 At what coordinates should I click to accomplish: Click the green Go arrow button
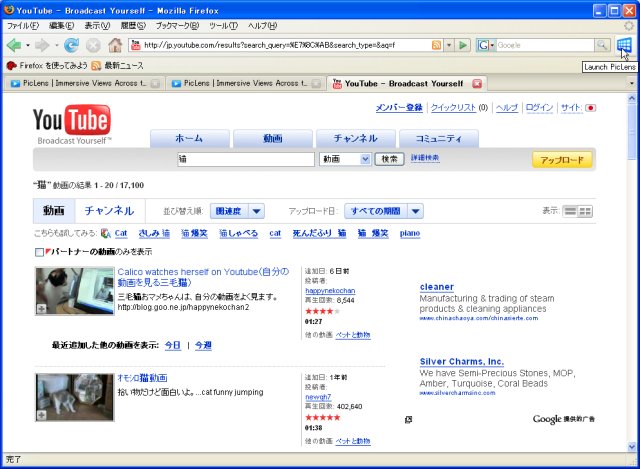(x=463, y=45)
